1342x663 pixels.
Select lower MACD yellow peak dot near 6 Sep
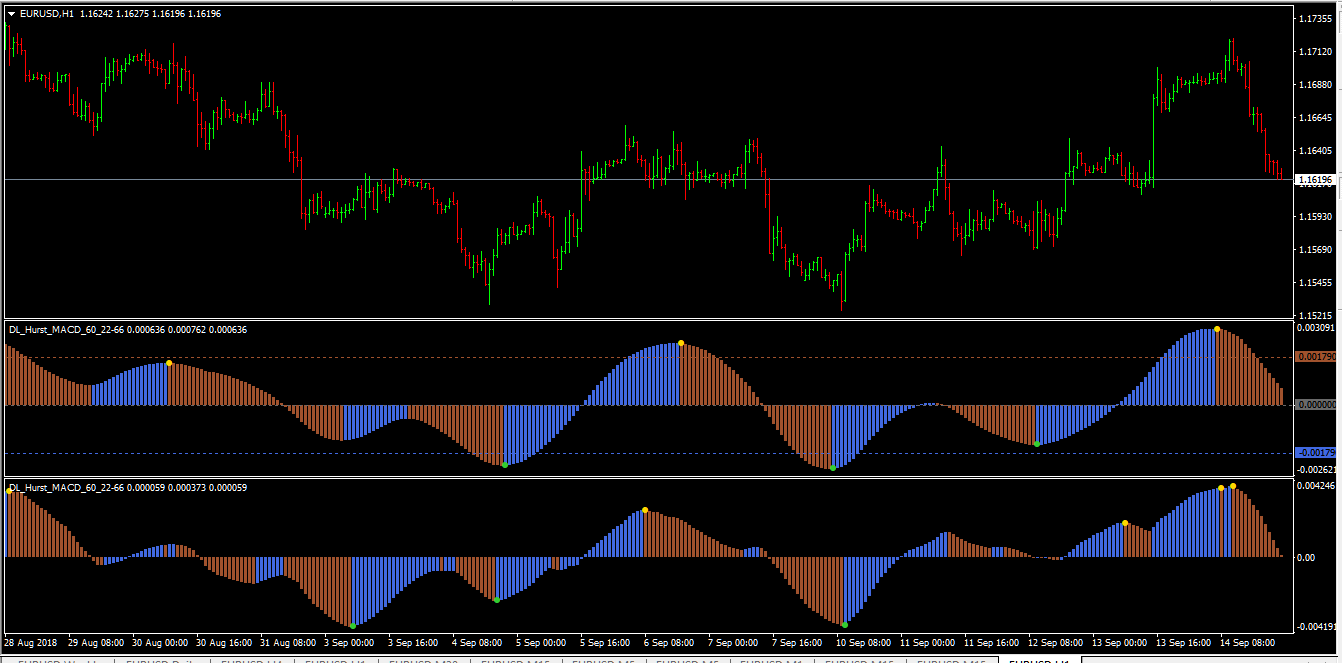tap(645, 510)
